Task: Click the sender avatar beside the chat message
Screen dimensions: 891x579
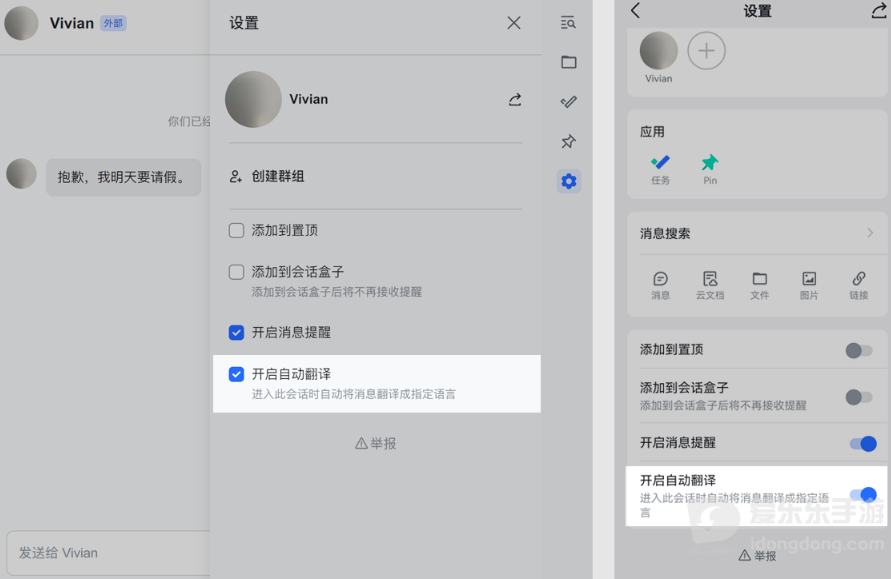Action: [22, 174]
